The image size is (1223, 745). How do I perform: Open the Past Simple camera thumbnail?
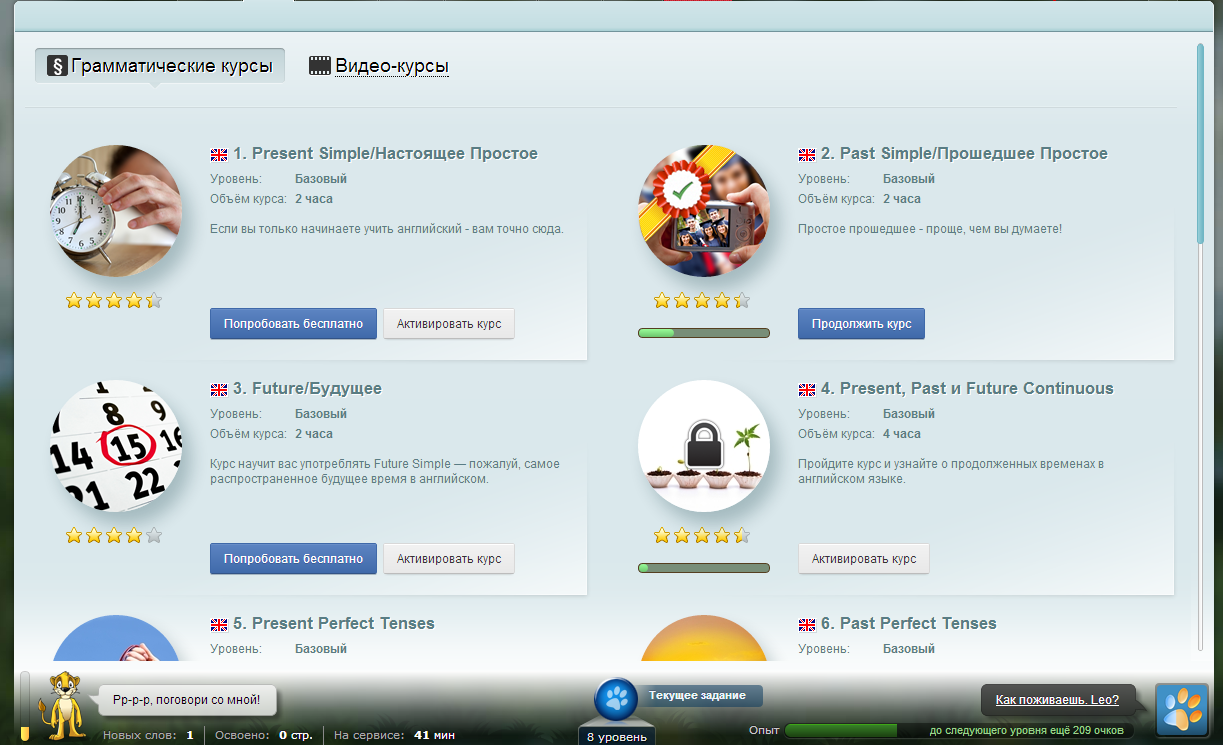pyautogui.click(x=704, y=211)
